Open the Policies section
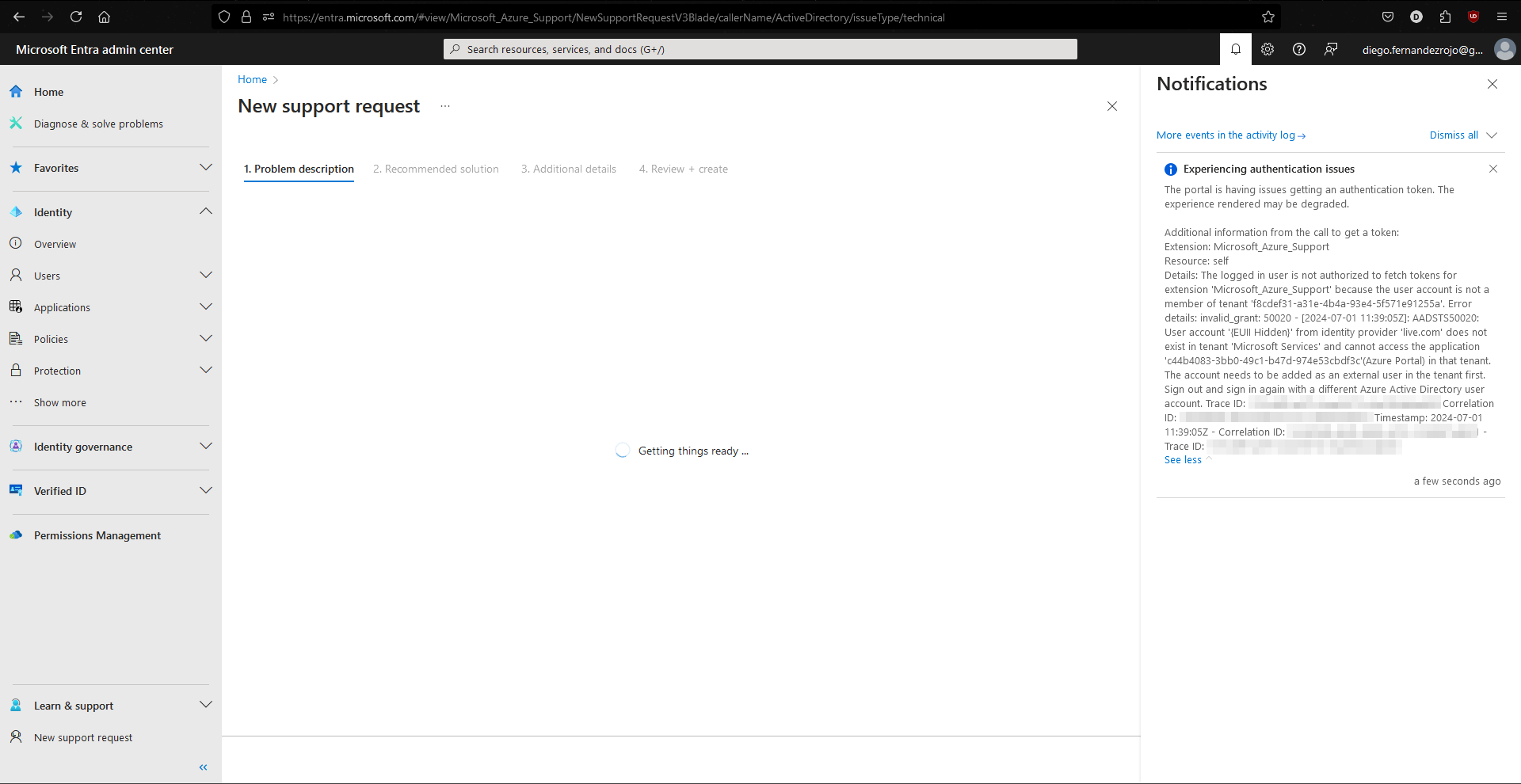The height and width of the screenshot is (784, 1521). [x=51, y=338]
